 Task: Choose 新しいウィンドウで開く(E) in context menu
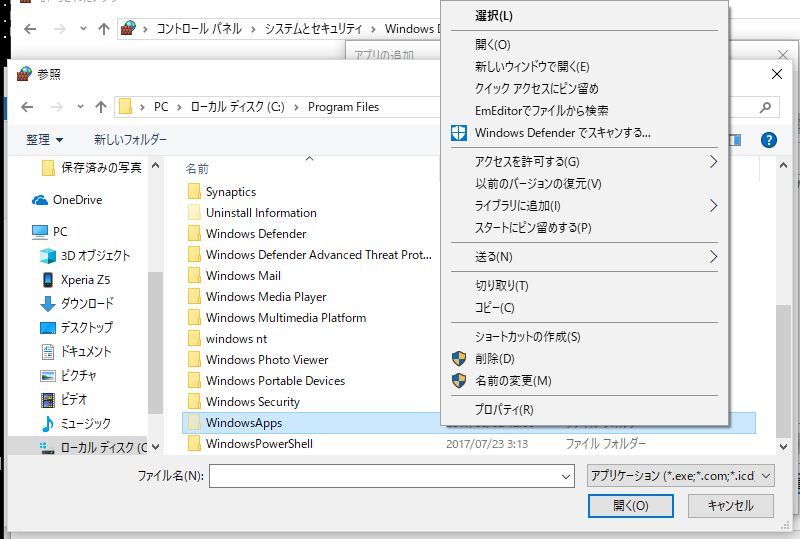(x=584, y=66)
